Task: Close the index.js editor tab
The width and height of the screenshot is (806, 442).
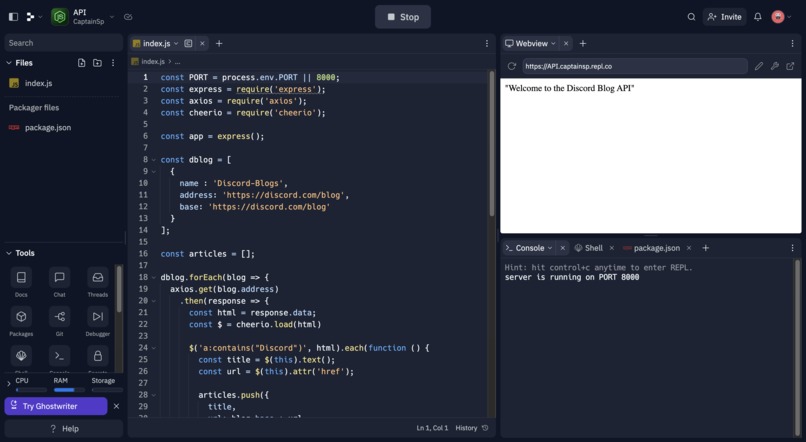Action: pyautogui.click(x=202, y=44)
